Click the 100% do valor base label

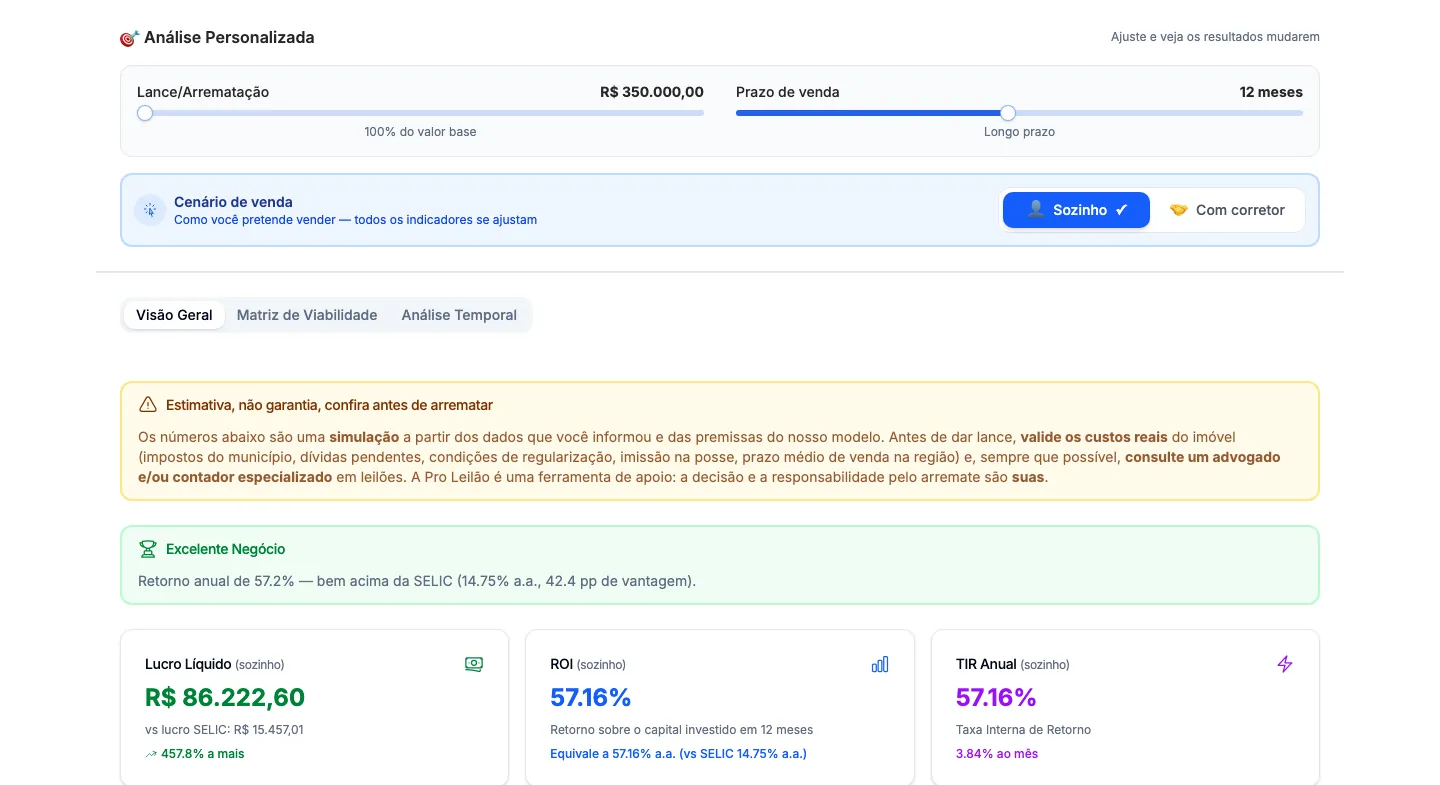(x=420, y=132)
